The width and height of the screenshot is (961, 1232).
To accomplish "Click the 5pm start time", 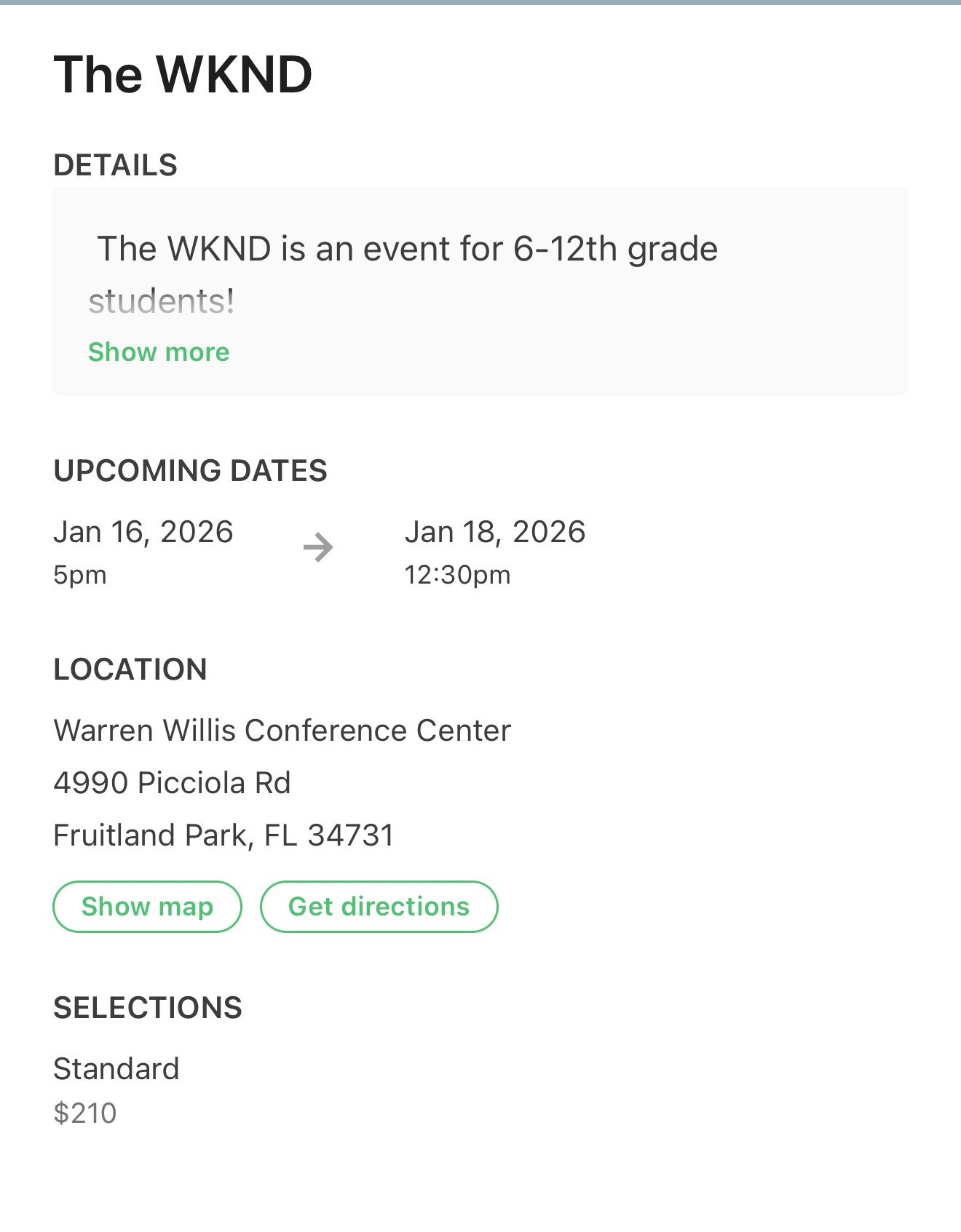I will coord(80,576).
